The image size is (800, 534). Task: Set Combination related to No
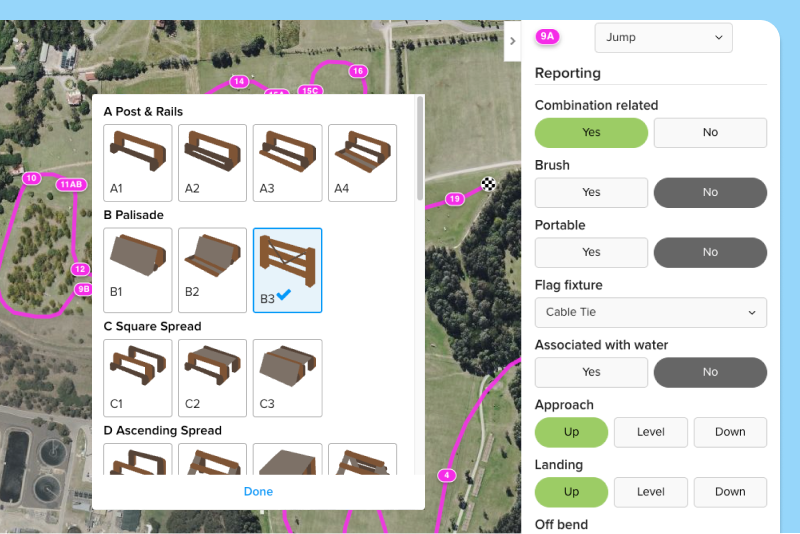tap(710, 133)
